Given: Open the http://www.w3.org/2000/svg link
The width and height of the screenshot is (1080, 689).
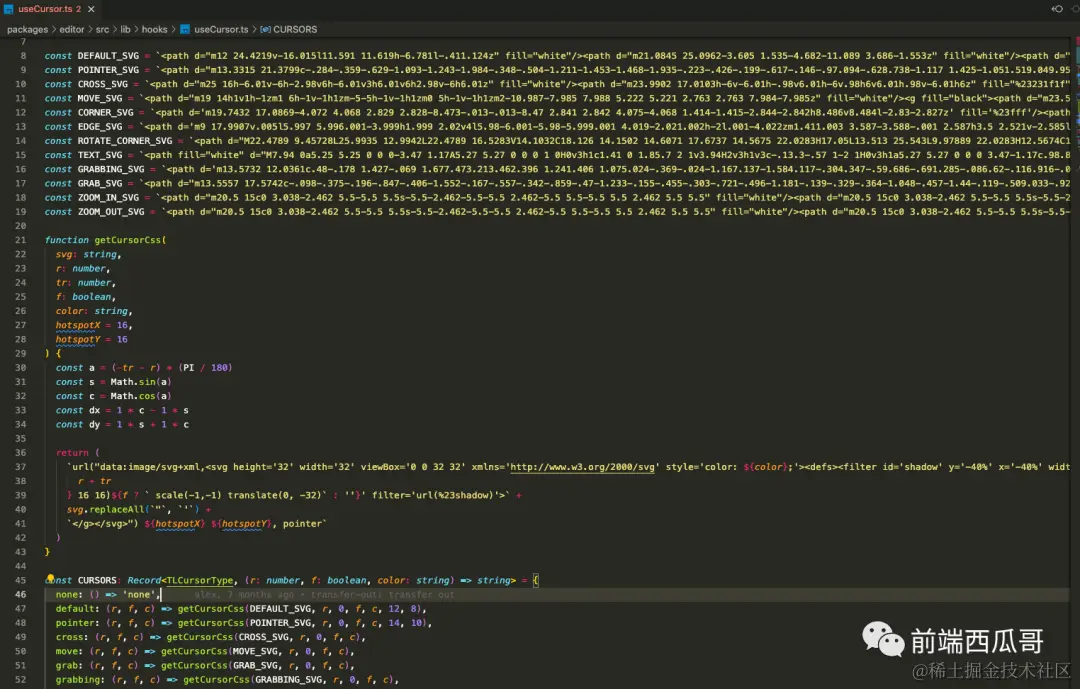Looking at the screenshot, I should 582,466.
